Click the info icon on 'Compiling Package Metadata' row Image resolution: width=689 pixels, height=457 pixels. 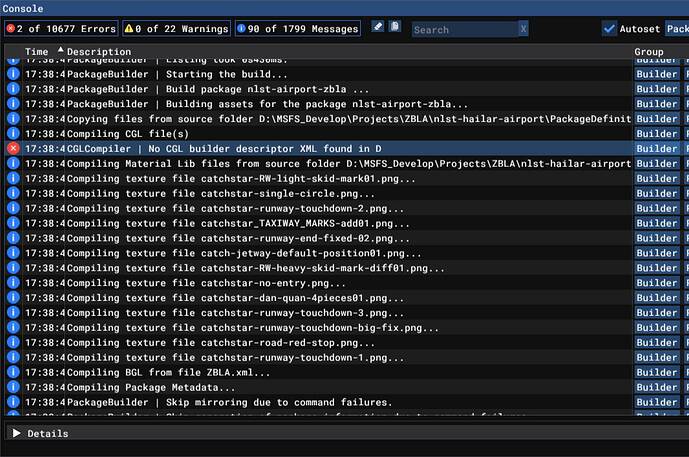pyautogui.click(x=13, y=387)
